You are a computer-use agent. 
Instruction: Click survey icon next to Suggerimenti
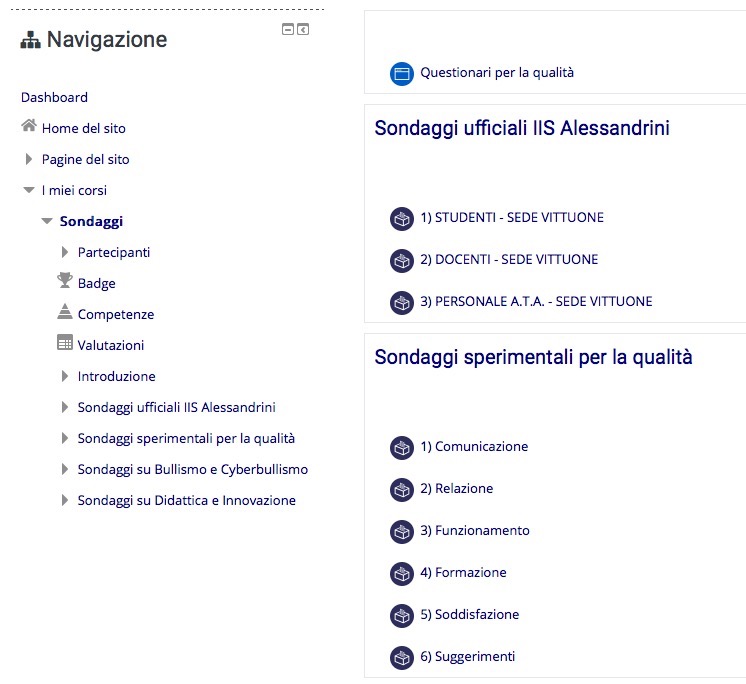click(x=402, y=658)
